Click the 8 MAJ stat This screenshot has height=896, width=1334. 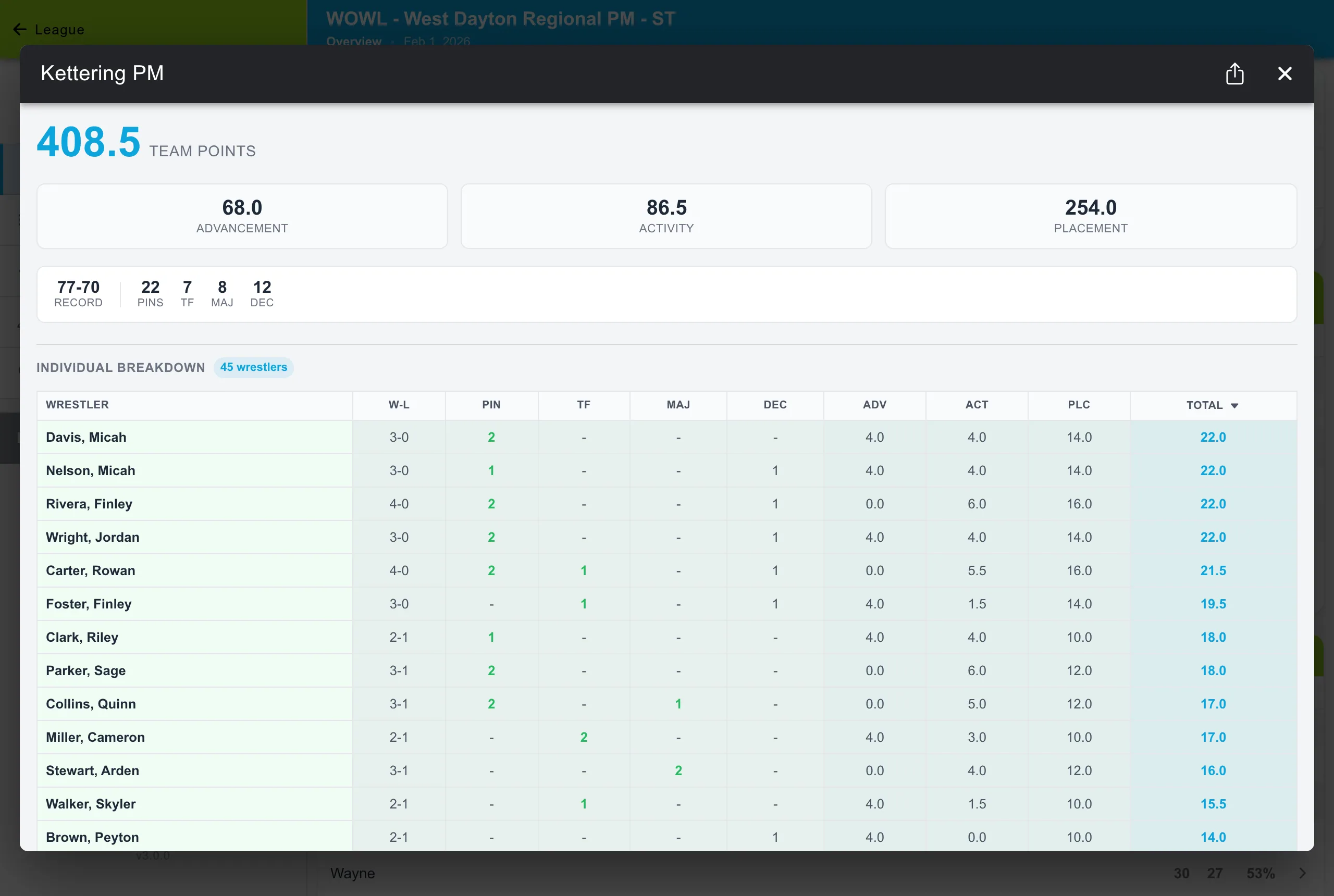coord(222,294)
